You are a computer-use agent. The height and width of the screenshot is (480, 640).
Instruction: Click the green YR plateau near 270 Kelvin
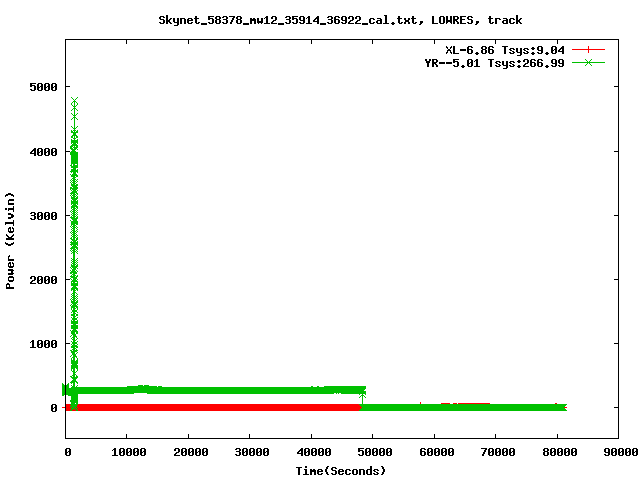click(216, 390)
